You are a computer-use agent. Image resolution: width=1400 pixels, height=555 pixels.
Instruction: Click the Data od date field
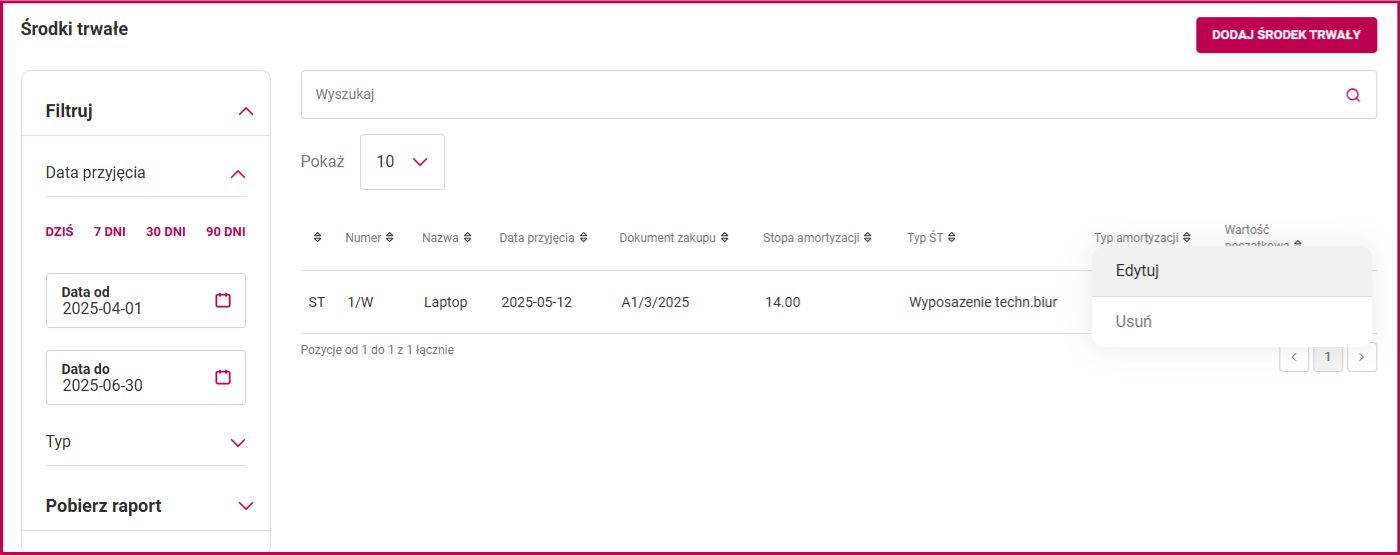(146, 300)
